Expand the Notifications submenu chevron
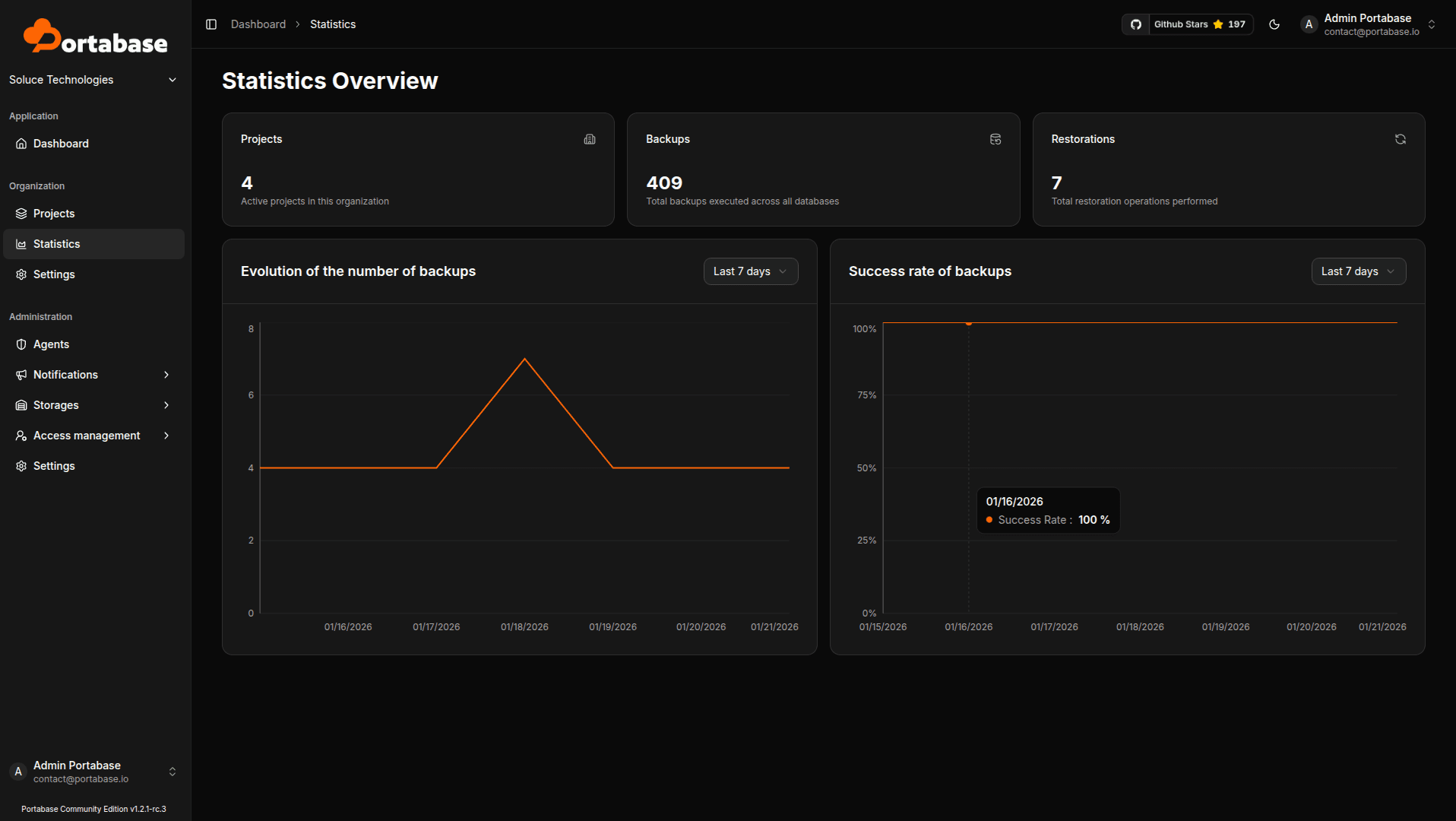 [x=166, y=375]
